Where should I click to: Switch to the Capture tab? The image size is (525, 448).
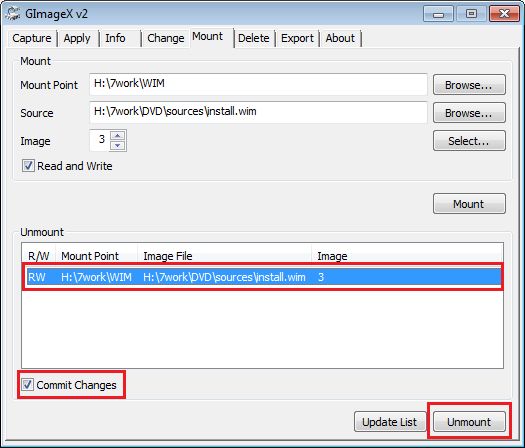click(32, 38)
